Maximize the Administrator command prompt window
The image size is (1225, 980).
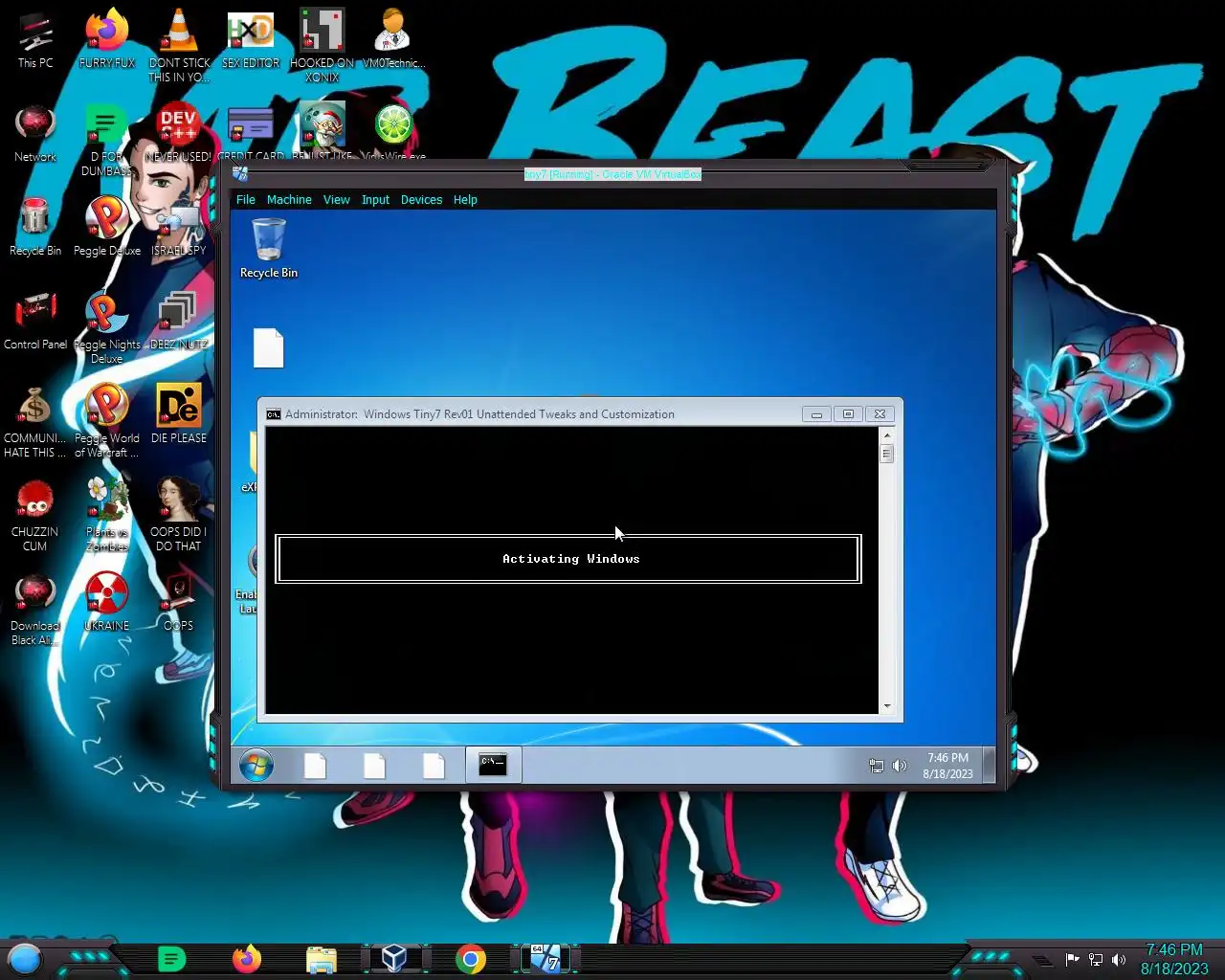click(x=848, y=413)
